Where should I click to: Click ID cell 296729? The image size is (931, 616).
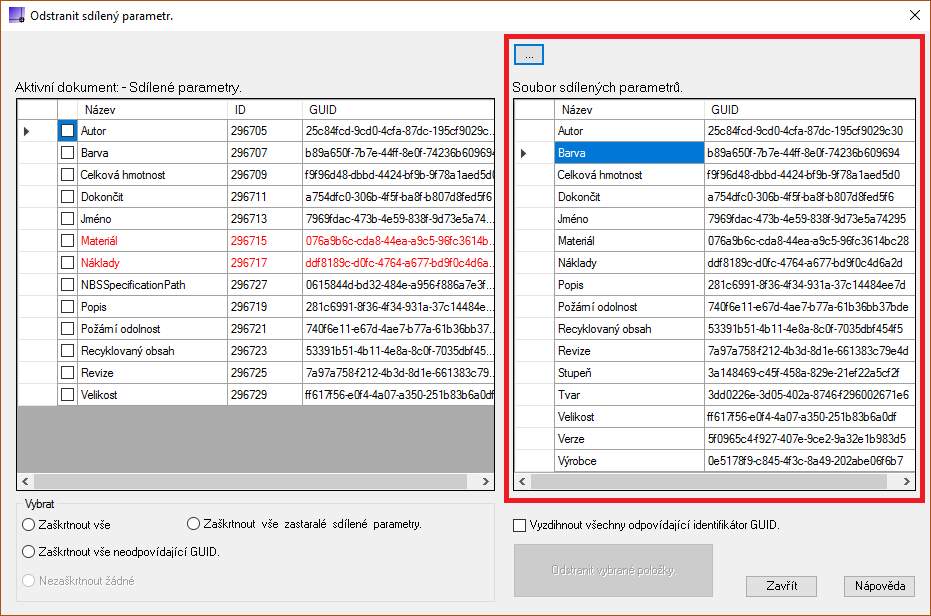265,394
